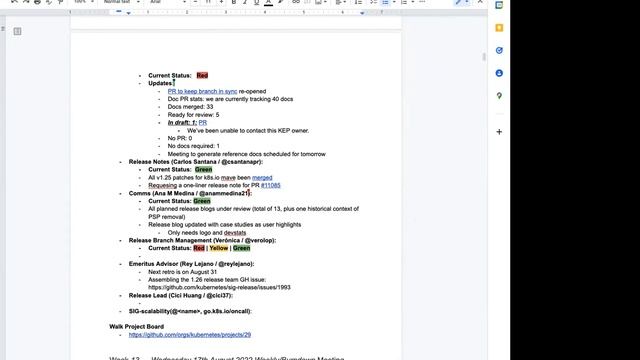The height and width of the screenshot is (360, 640).
Task: Click the 'Release Lead (Cici Huang / @cici37)' heading
Action: pyautogui.click(x=181, y=296)
